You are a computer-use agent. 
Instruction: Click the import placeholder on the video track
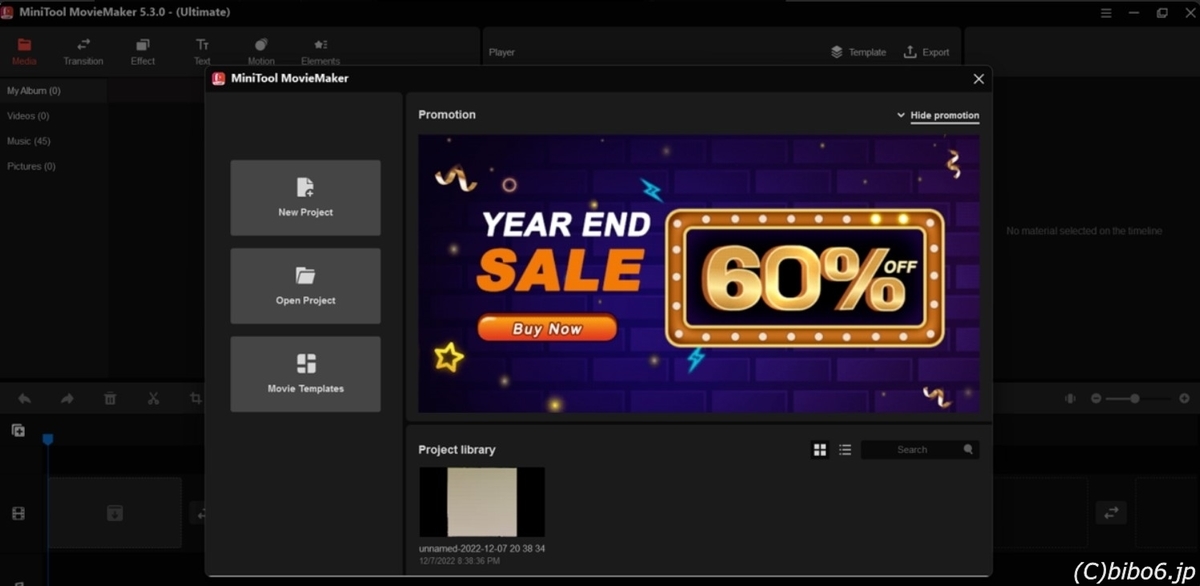click(115, 512)
